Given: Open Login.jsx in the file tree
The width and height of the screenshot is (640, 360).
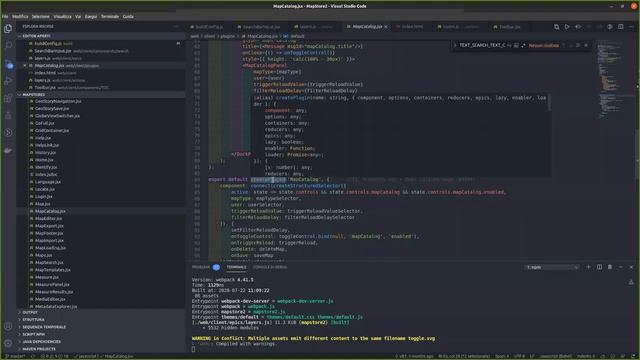Looking at the screenshot, I should click(44, 197).
